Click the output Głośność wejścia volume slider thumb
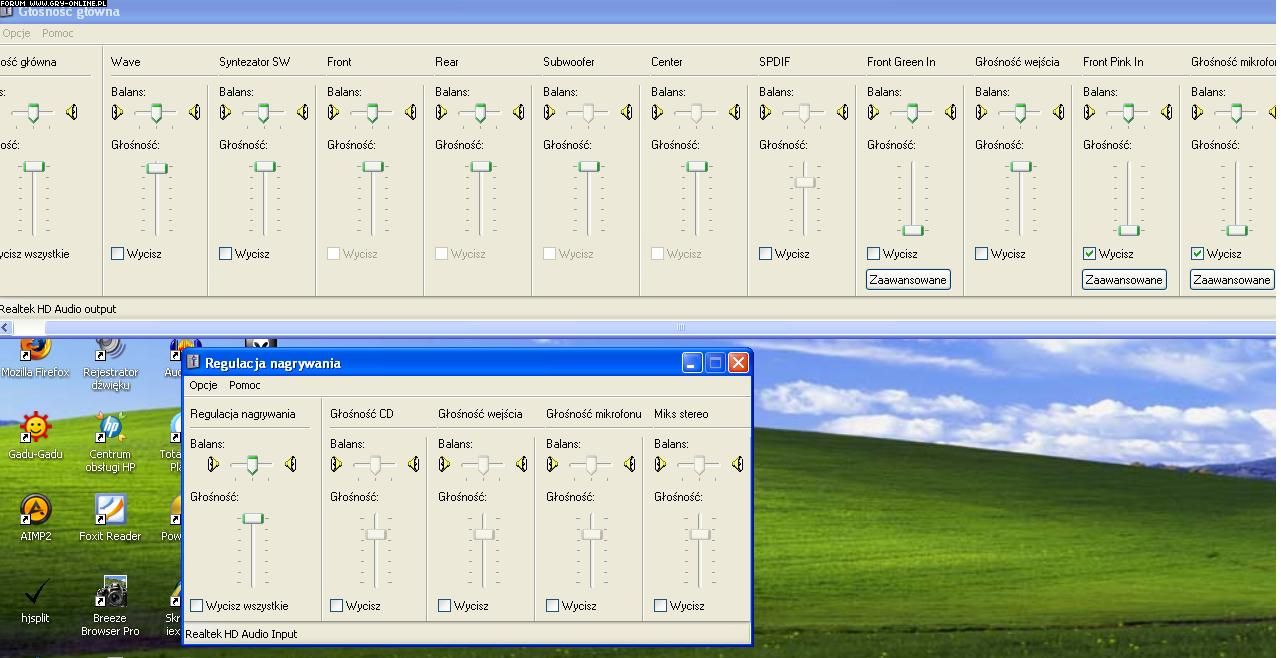Image resolution: width=1281 pixels, height=658 pixels. click(x=1021, y=167)
